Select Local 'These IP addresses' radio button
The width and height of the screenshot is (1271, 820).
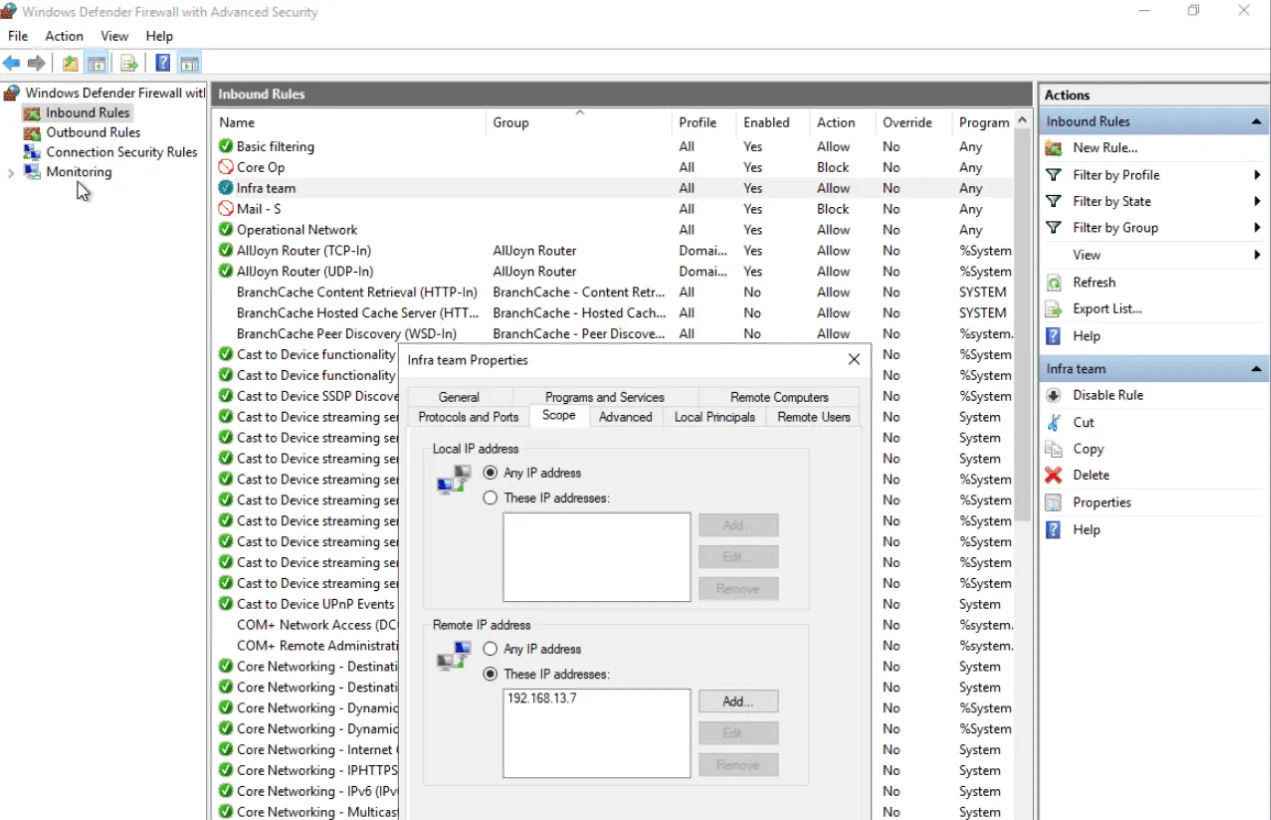coord(490,497)
